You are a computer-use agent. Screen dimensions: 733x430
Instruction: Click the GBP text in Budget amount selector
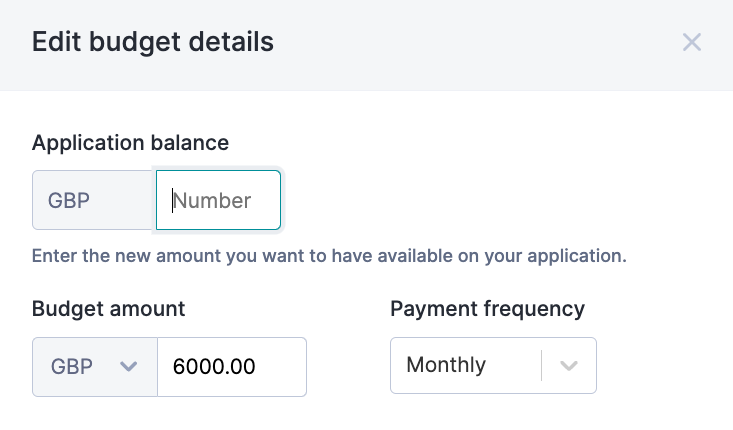coord(71,366)
